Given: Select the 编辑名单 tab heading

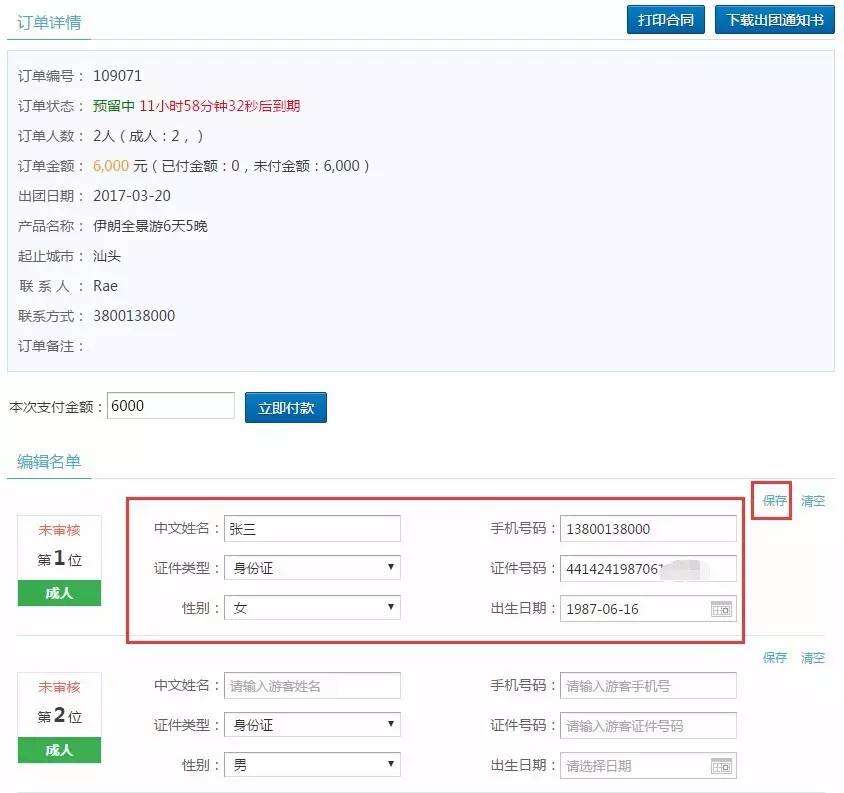Looking at the screenshot, I should click(48, 461).
